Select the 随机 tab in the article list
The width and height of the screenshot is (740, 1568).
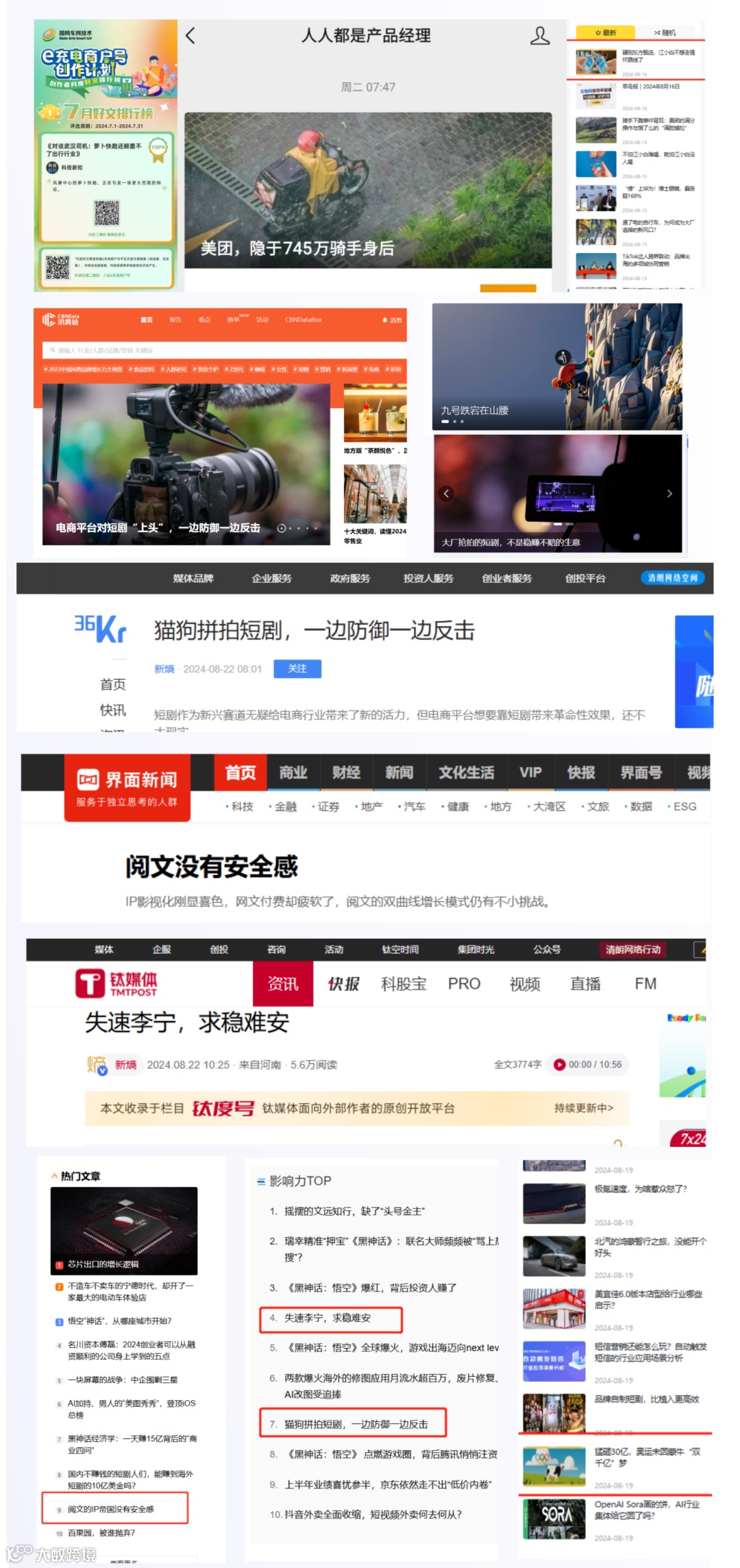click(665, 32)
